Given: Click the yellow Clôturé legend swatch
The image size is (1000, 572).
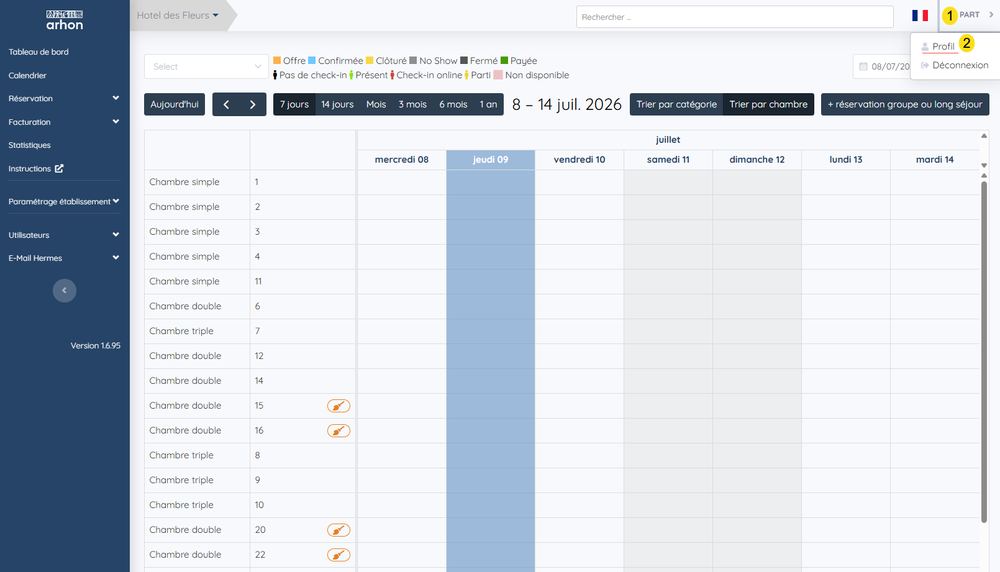Looking at the screenshot, I should 369,61.
